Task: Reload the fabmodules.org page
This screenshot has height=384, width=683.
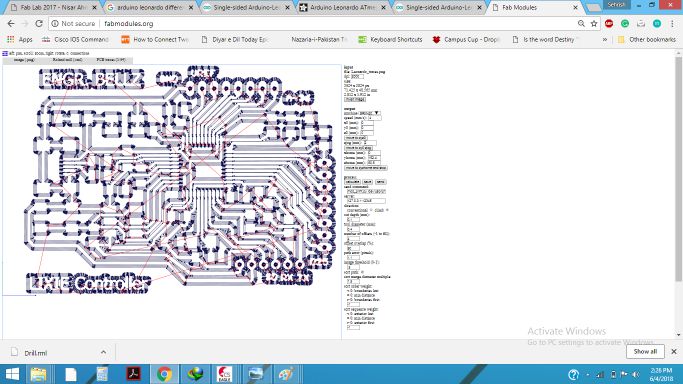Action: click(x=39, y=24)
